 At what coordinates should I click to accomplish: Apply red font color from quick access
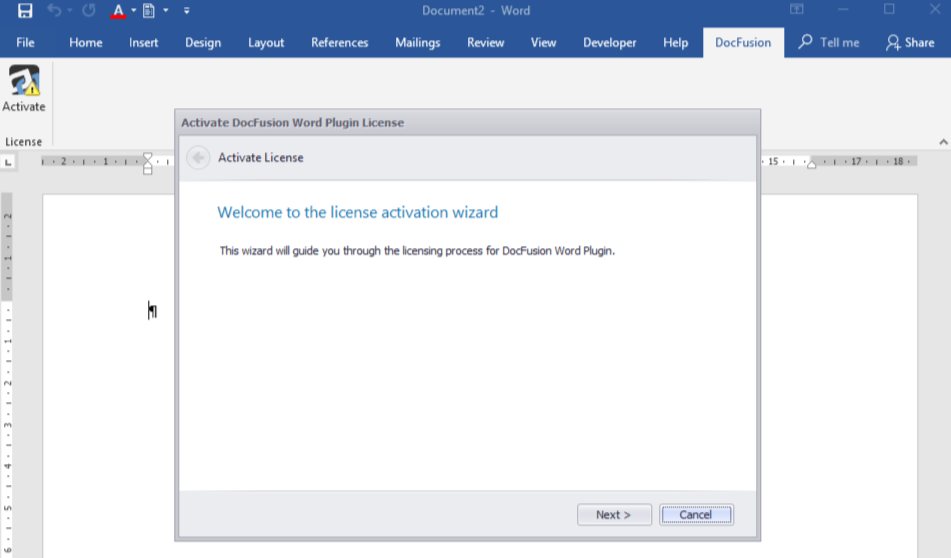118,10
